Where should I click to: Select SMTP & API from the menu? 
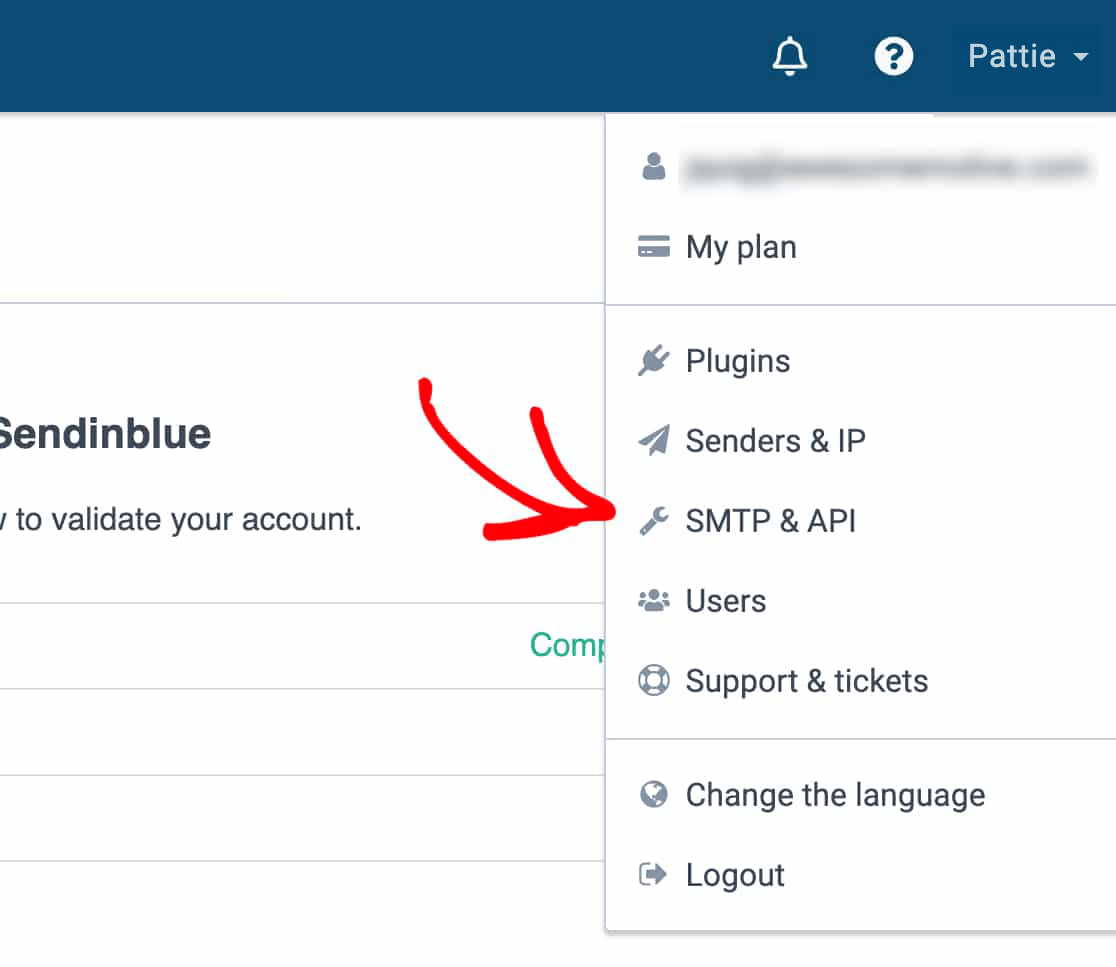pos(770,520)
